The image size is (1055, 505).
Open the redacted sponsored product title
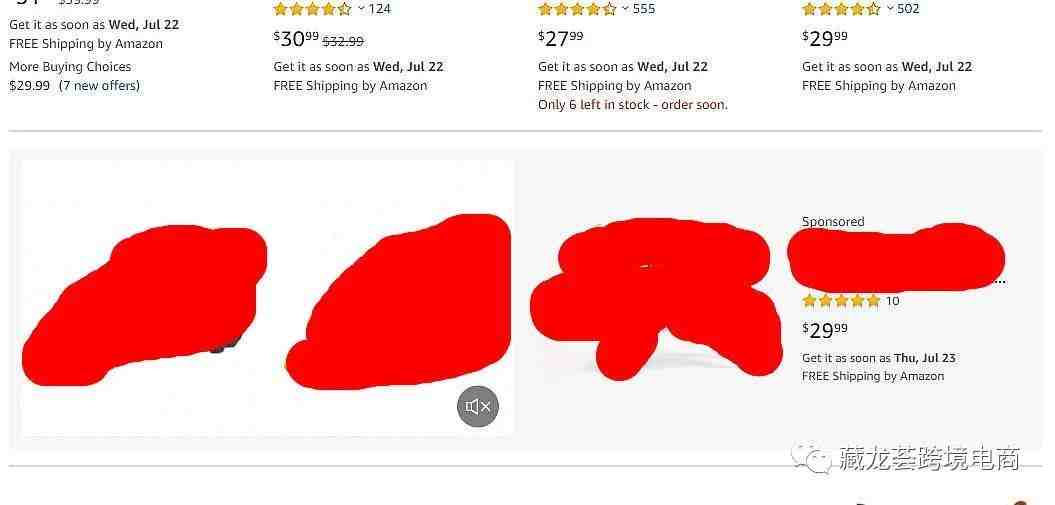tap(896, 258)
